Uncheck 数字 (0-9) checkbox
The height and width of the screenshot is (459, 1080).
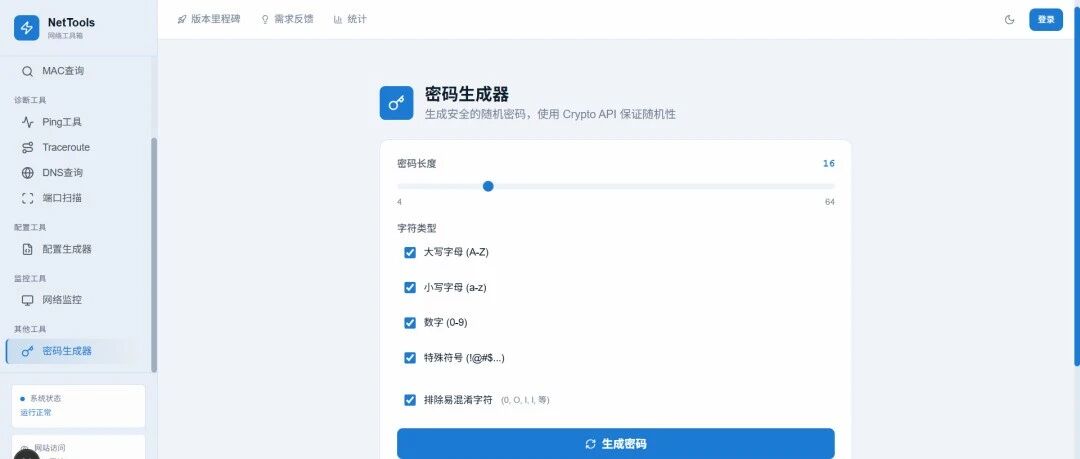(x=410, y=323)
